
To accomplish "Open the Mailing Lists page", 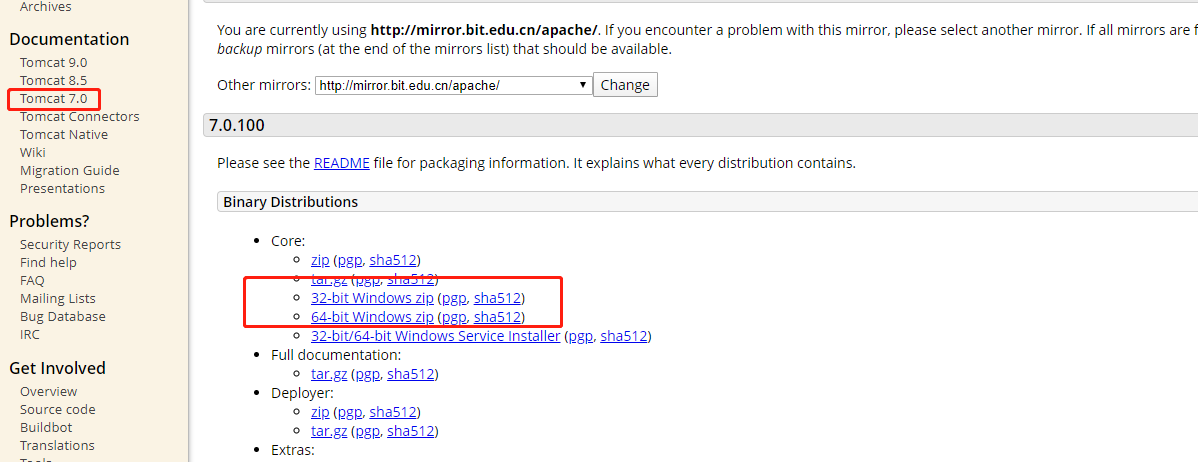I will (x=58, y=299).
